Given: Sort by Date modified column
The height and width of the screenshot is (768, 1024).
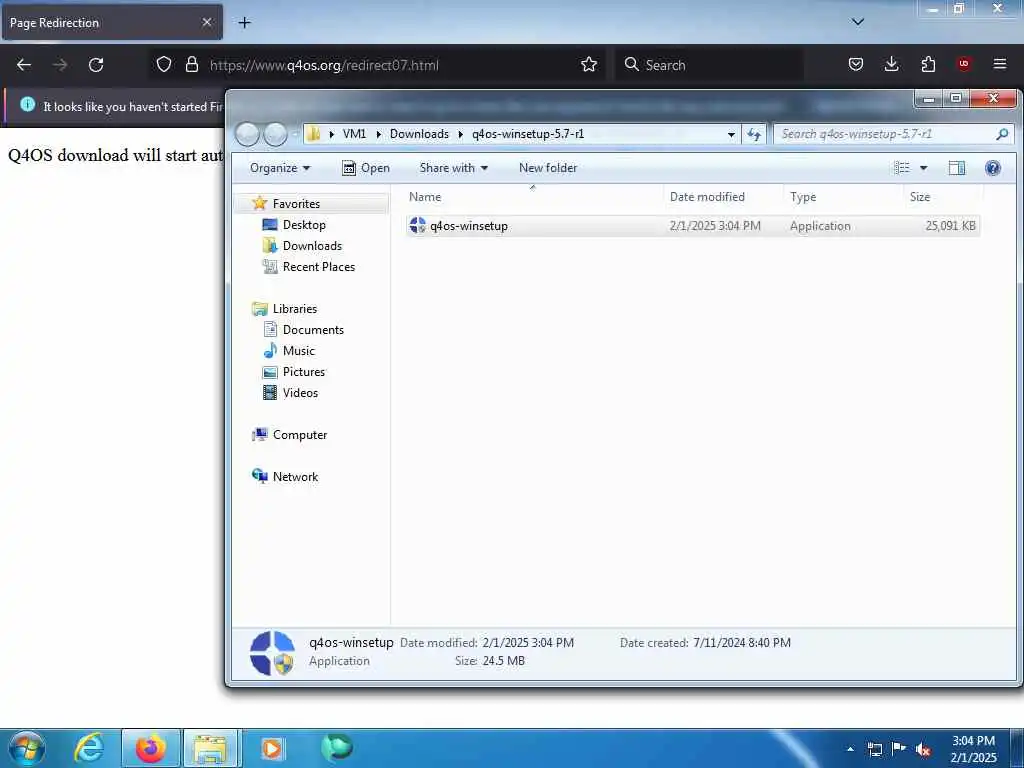Looking at the screenshot, I should pyautogui.click(x=723, y=197).
